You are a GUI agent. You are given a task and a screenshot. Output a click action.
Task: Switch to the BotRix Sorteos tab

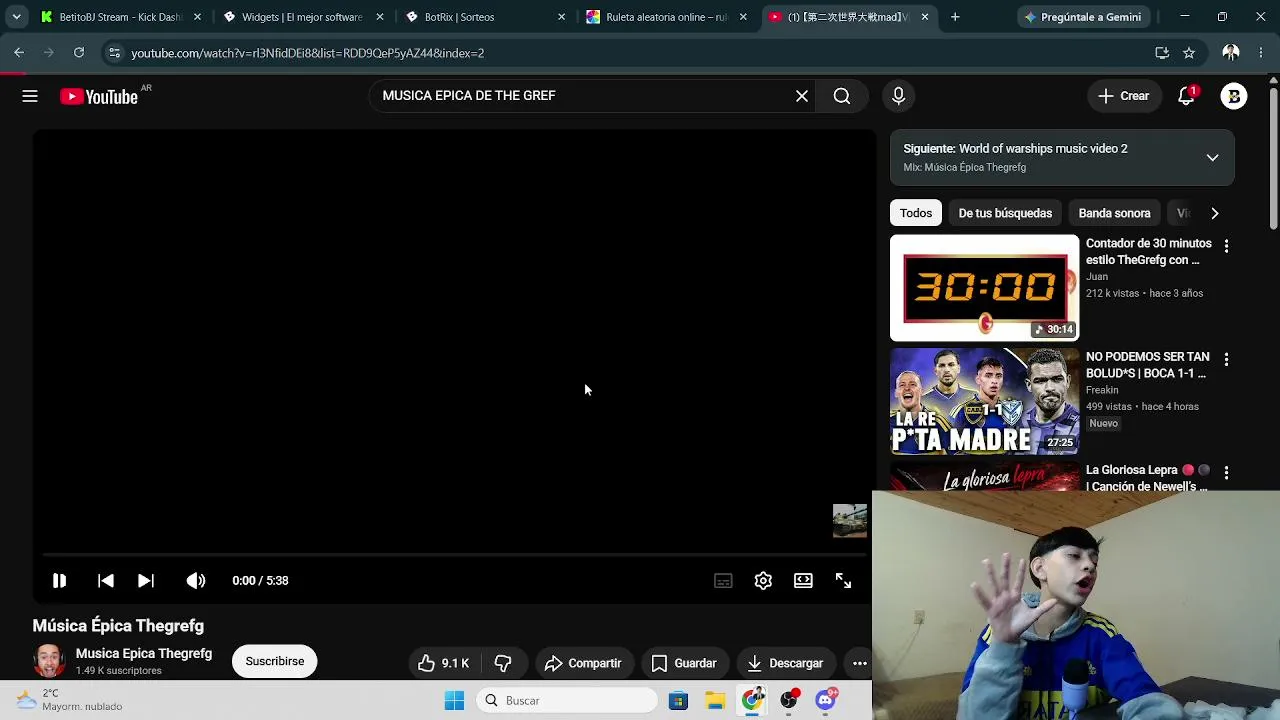coord(485,17)
